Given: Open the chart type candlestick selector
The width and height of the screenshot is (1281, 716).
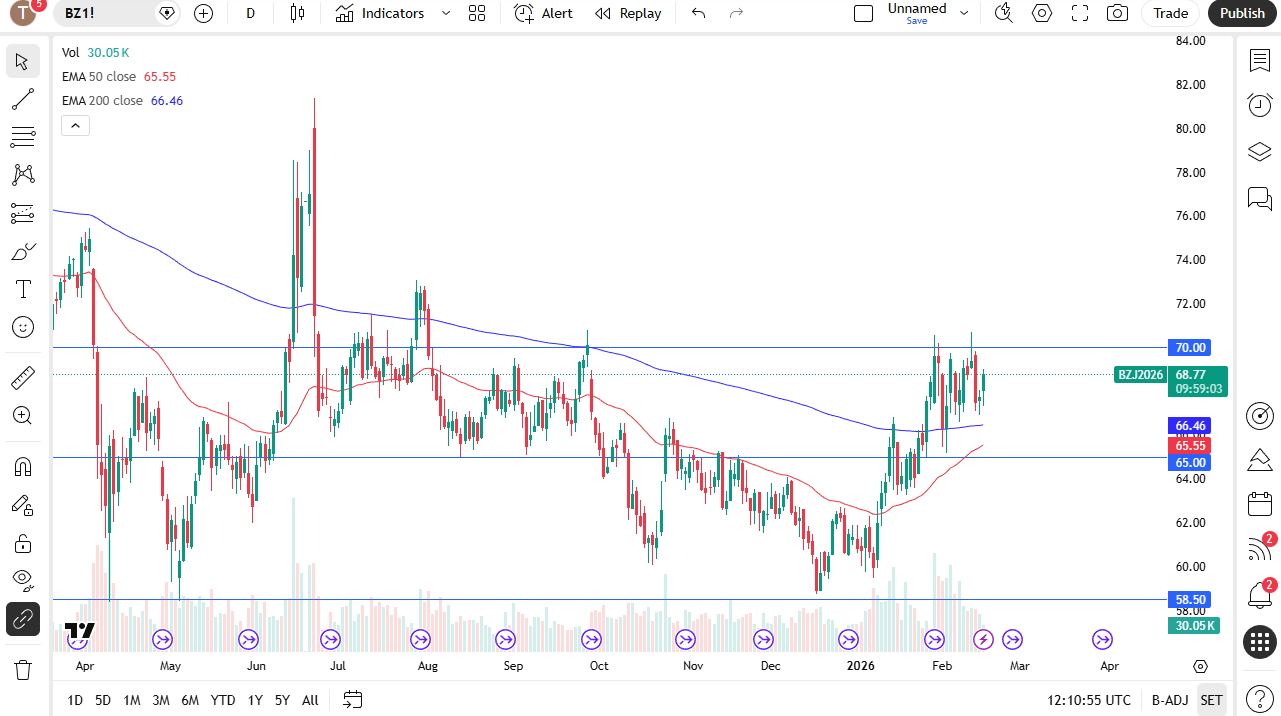Looking at the screenshot, I should [x=297, y=13].
